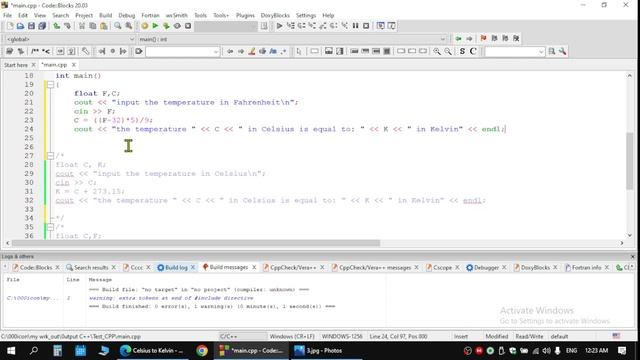Viewport: 640px width, 360px height.
Task: Jump back with the green arrow icon
Action: (458, 38)
